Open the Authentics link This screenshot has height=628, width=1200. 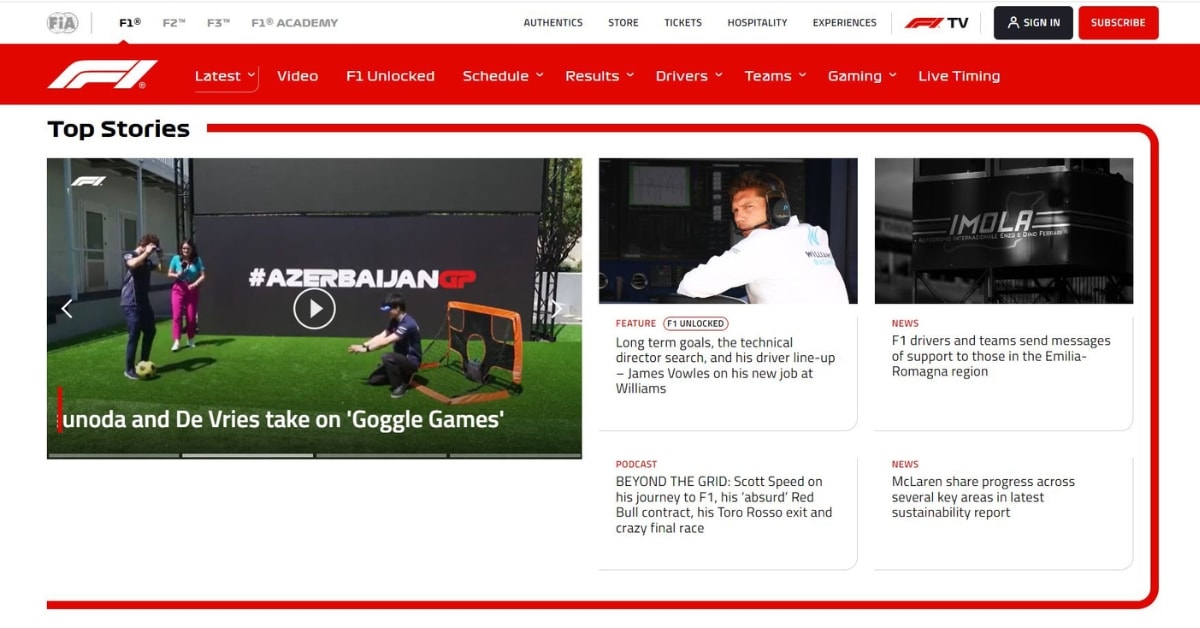click(x=553, y=23)
